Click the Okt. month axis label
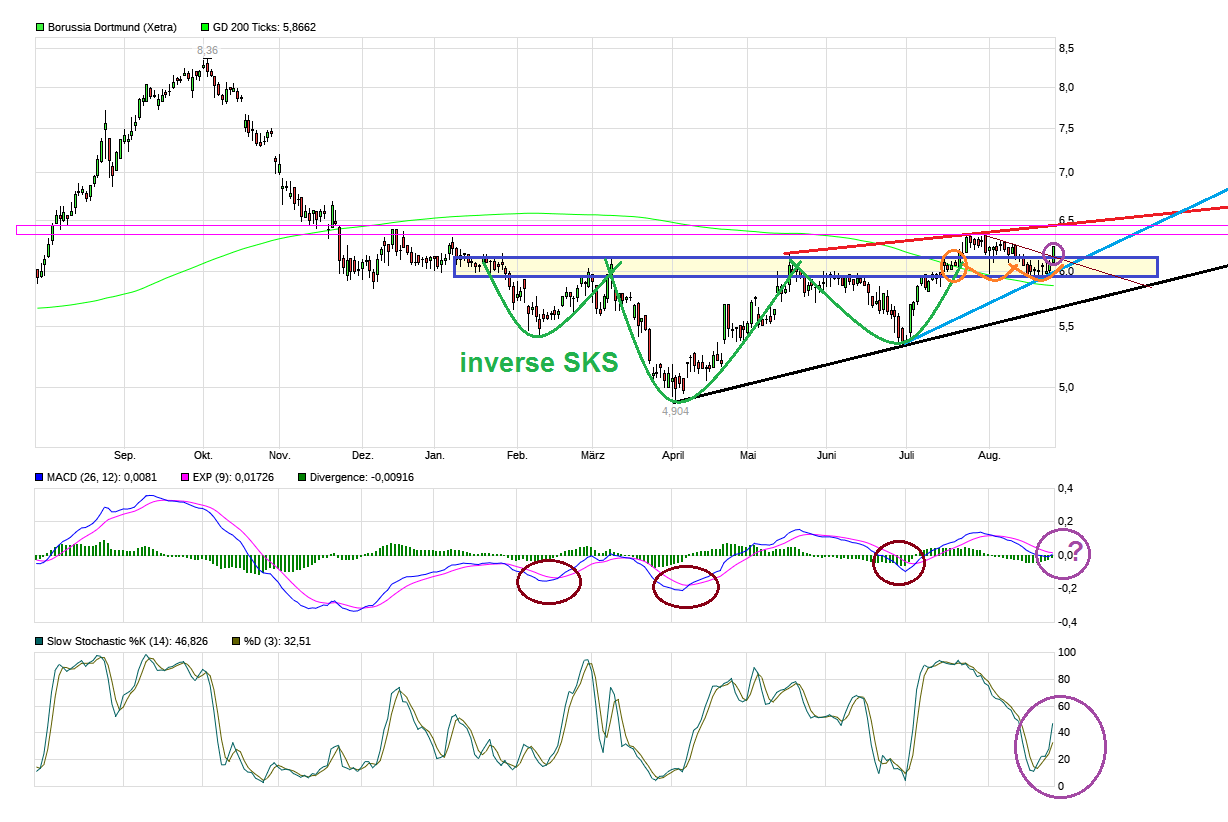The image size is (1228, 822). click(x=202, y=455)
